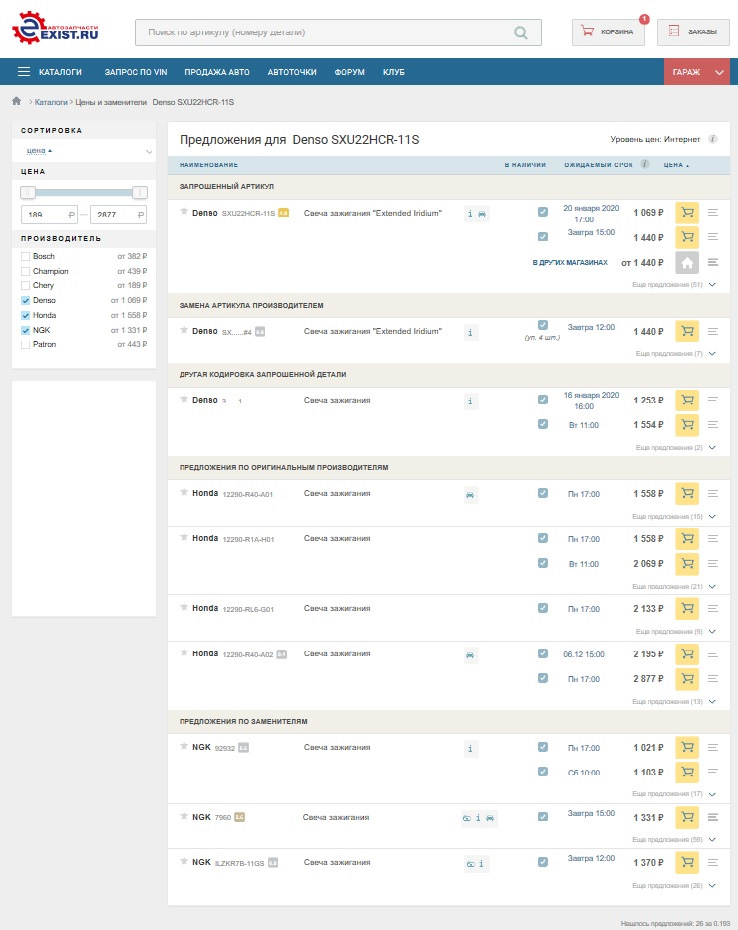The image size is (738, 930).
Task: Click the home breadcrumb icon
Action: [x=17, y=101]
